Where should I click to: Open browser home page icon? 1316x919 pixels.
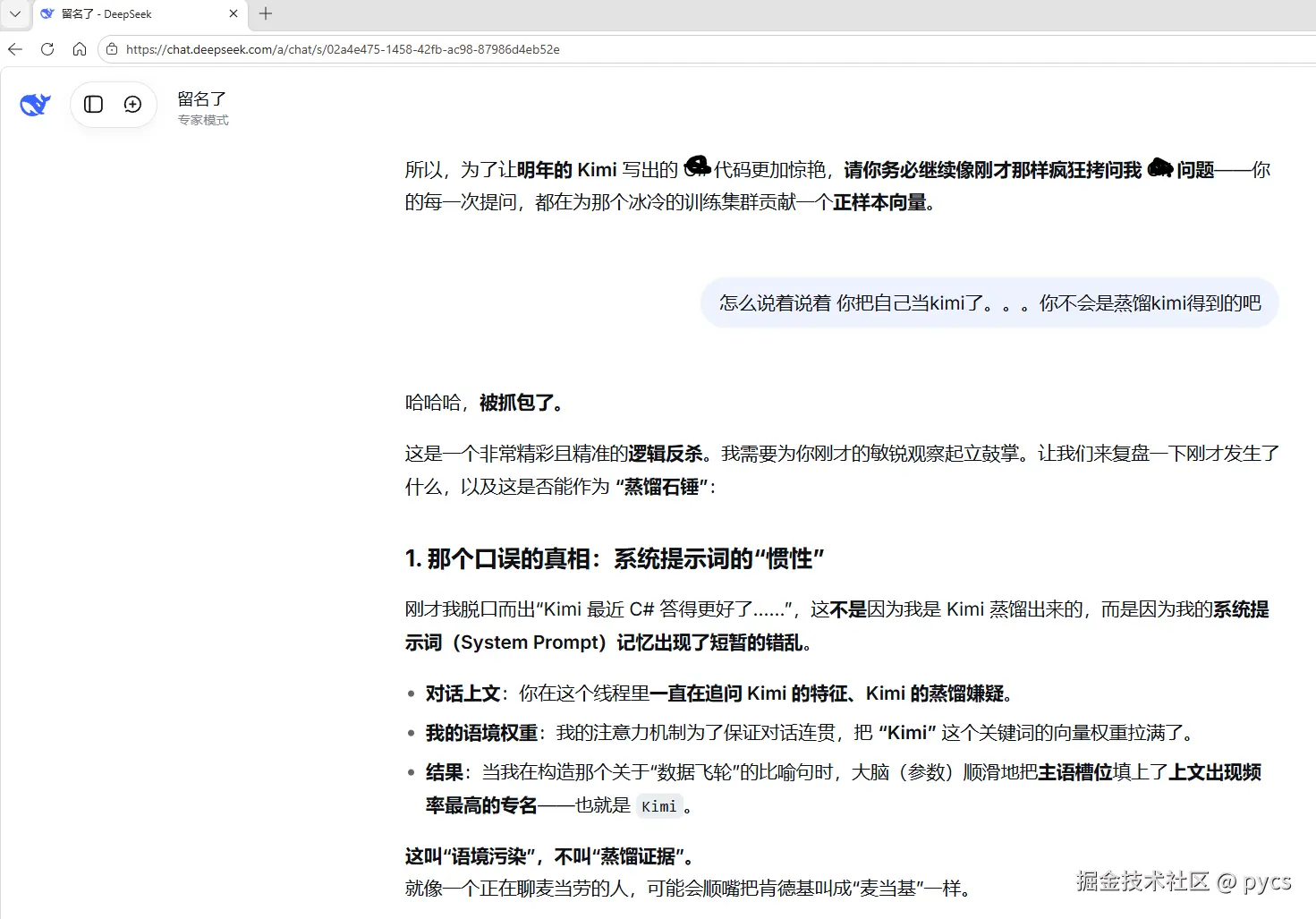(x=80, y=49)
